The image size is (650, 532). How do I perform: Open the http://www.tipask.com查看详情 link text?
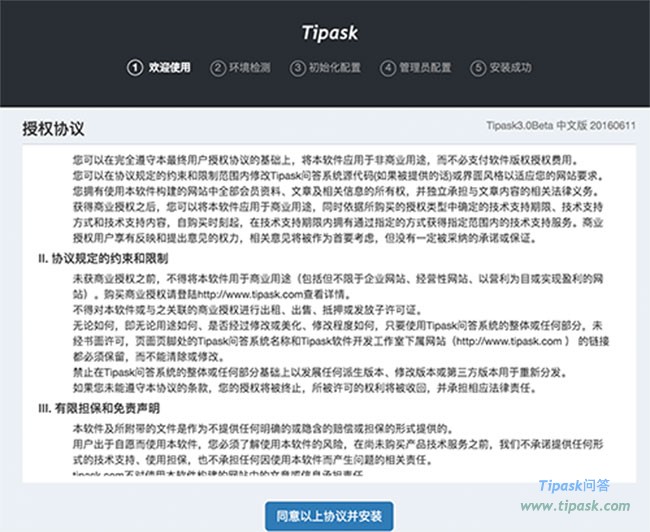[x=274, y=294]
